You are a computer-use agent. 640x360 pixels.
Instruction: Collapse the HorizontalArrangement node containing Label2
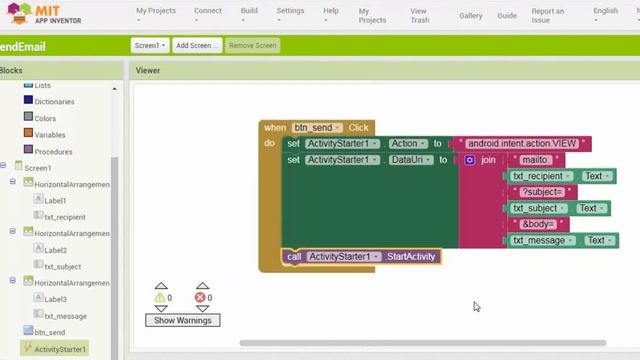(x=13, y=231)
